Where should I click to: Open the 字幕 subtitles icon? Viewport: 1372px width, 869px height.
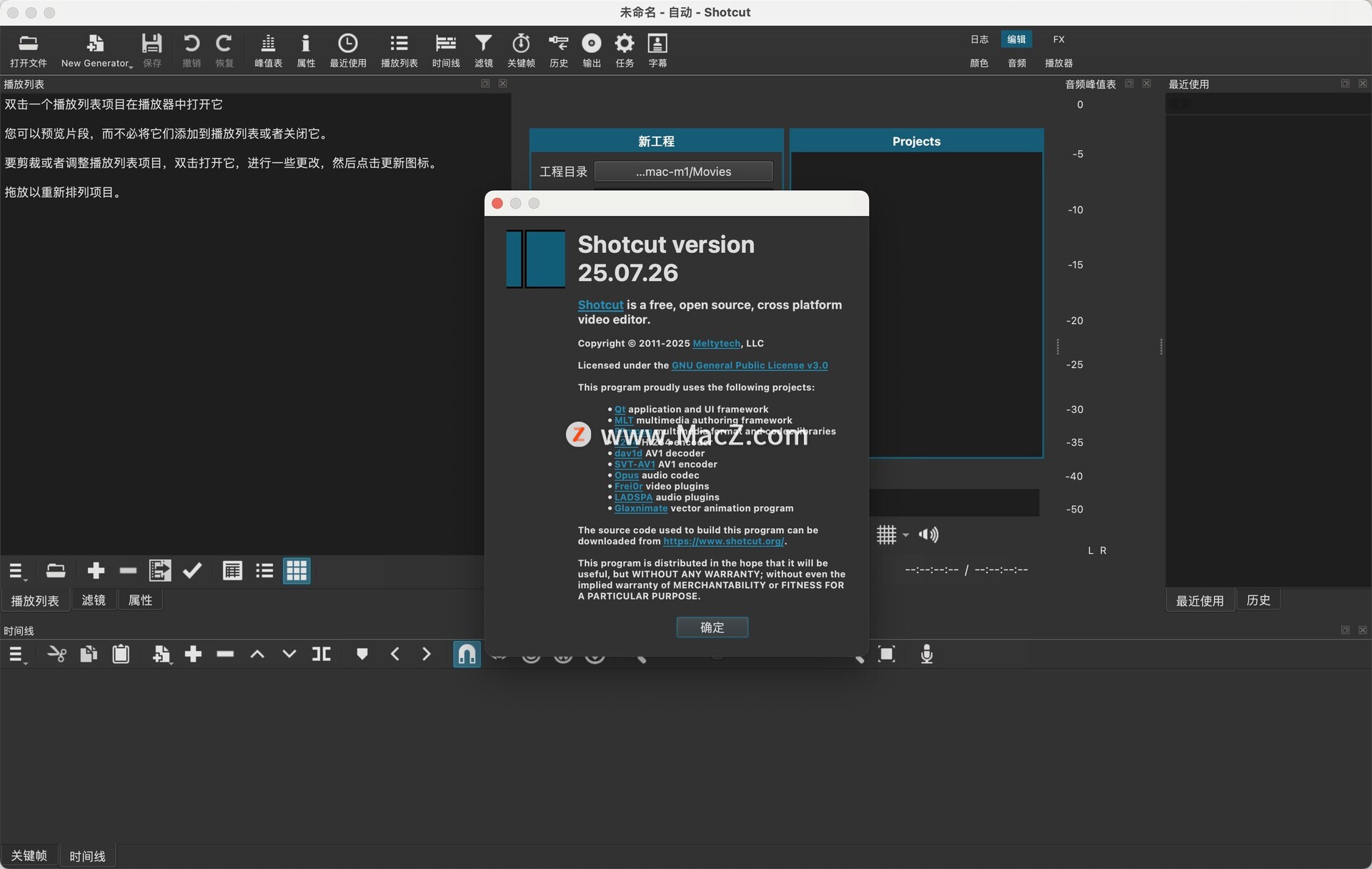(657, 50)
